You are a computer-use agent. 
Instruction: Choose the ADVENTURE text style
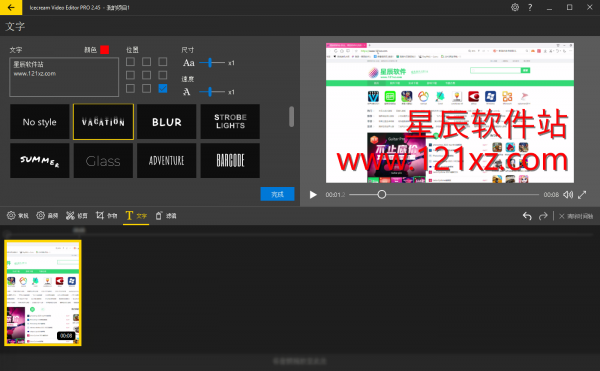(x=166, y=161)
